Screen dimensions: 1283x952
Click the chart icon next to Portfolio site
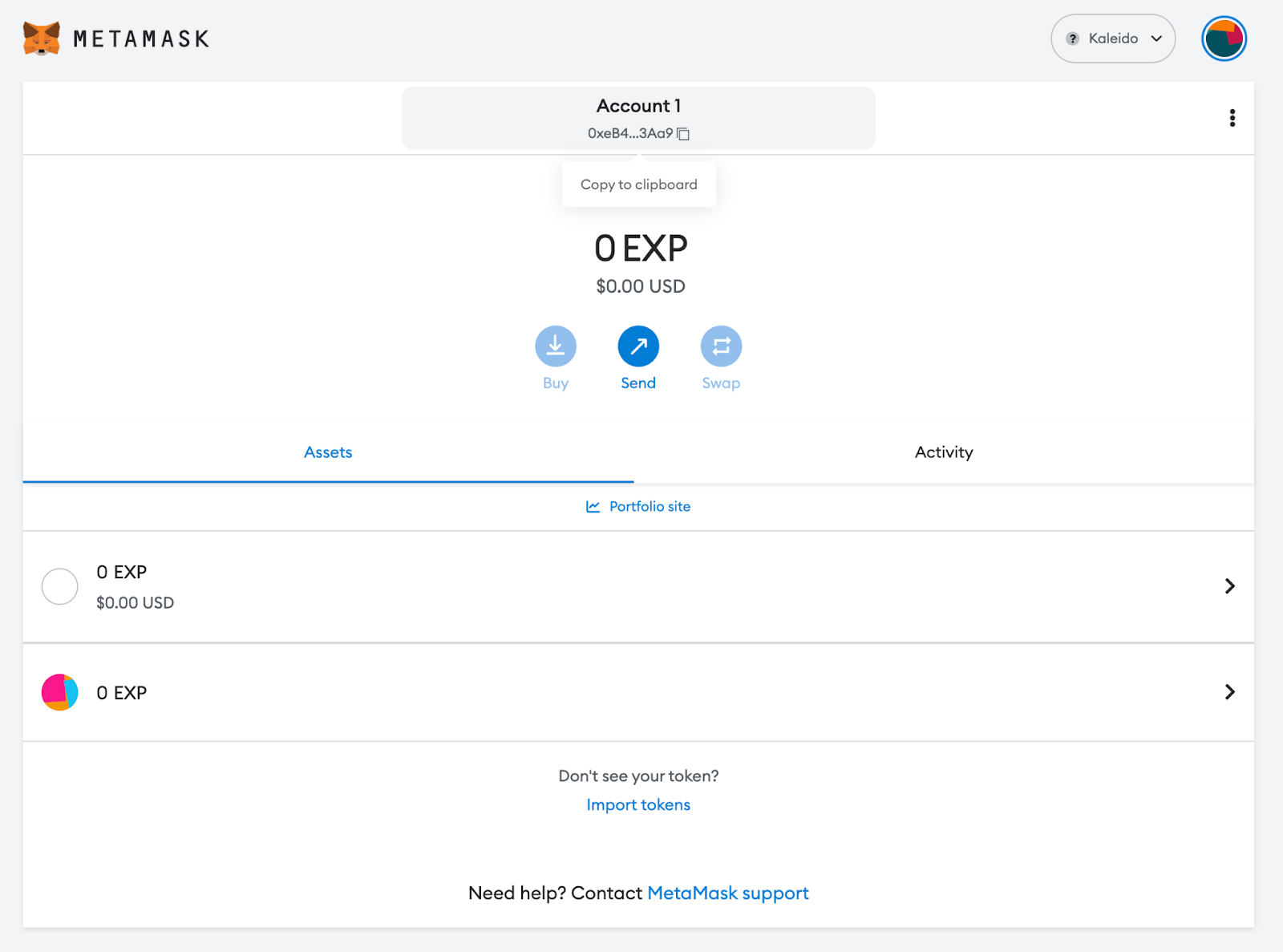[x=592, y=506]
